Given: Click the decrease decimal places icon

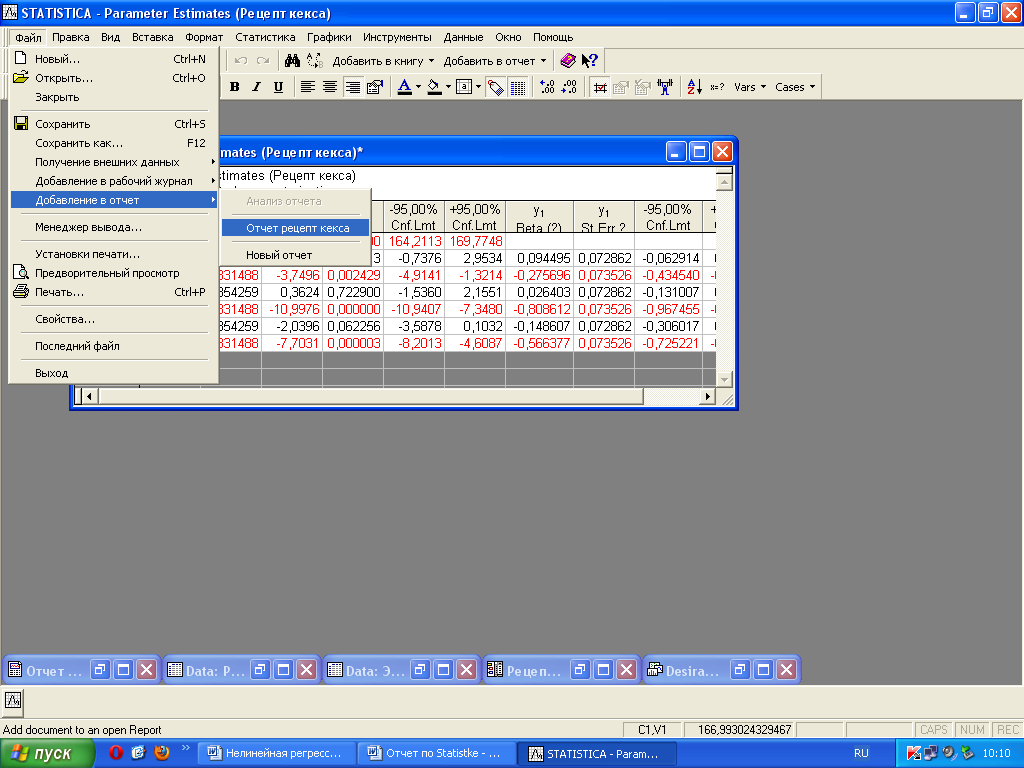Looking at the screenshot, I should (x=569, y=87).
